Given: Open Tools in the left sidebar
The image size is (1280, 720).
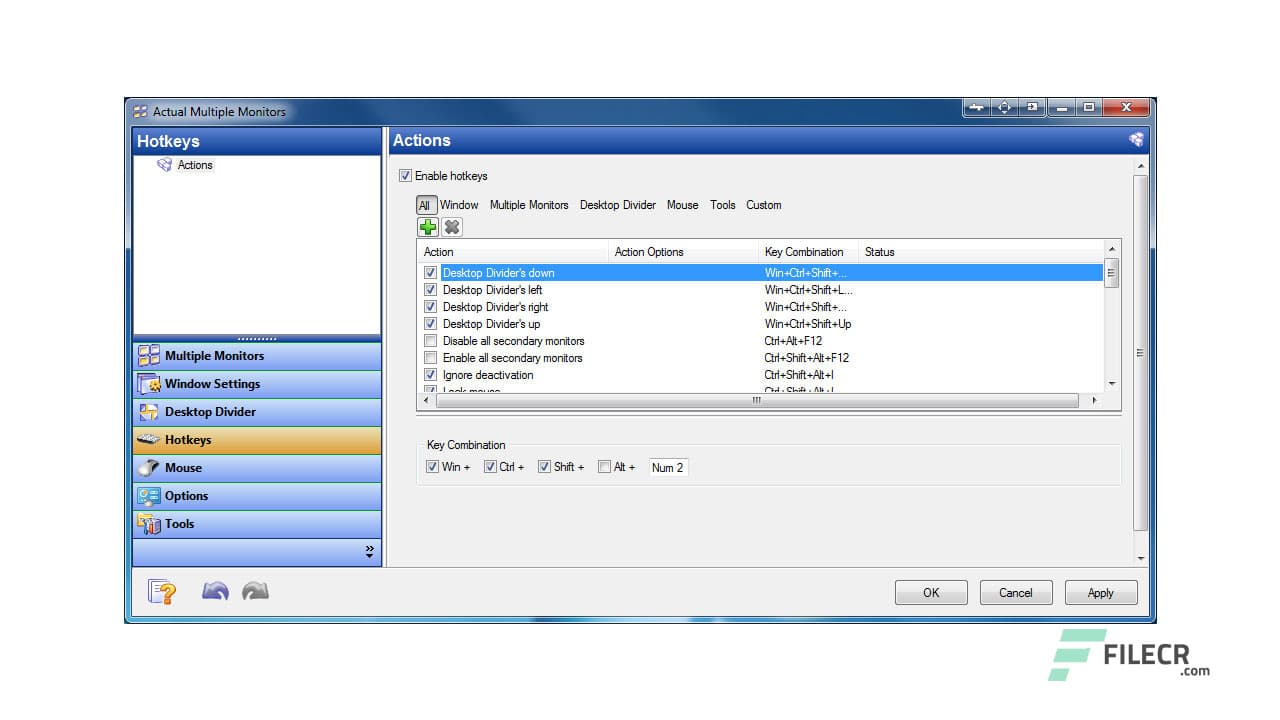Looking at the screenshot, I should click(x=257, y=524).
